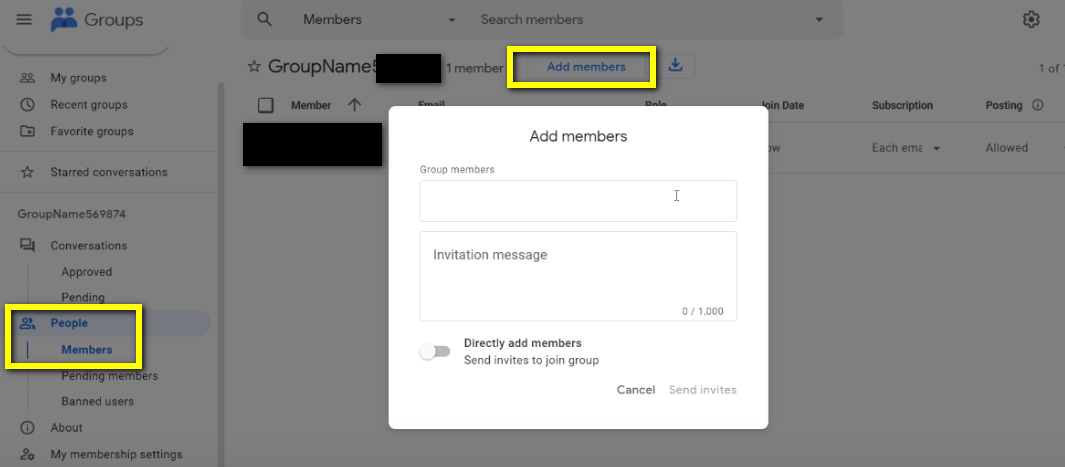Click the Recent groups clock icon
The image size is (1065, 467).
[x=27, y=105]
